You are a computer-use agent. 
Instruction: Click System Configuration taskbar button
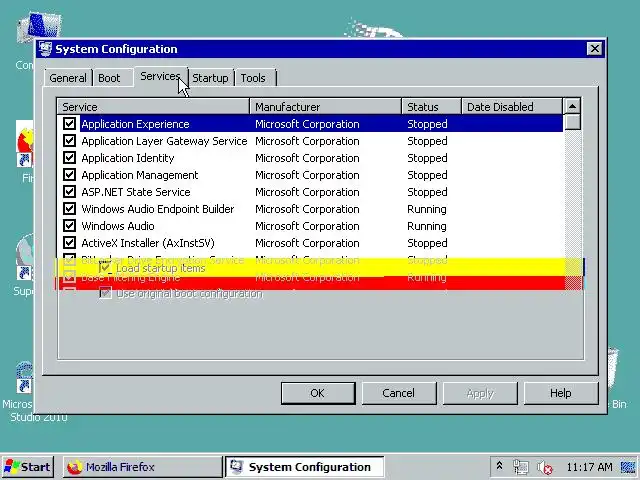tap(304, 467)
